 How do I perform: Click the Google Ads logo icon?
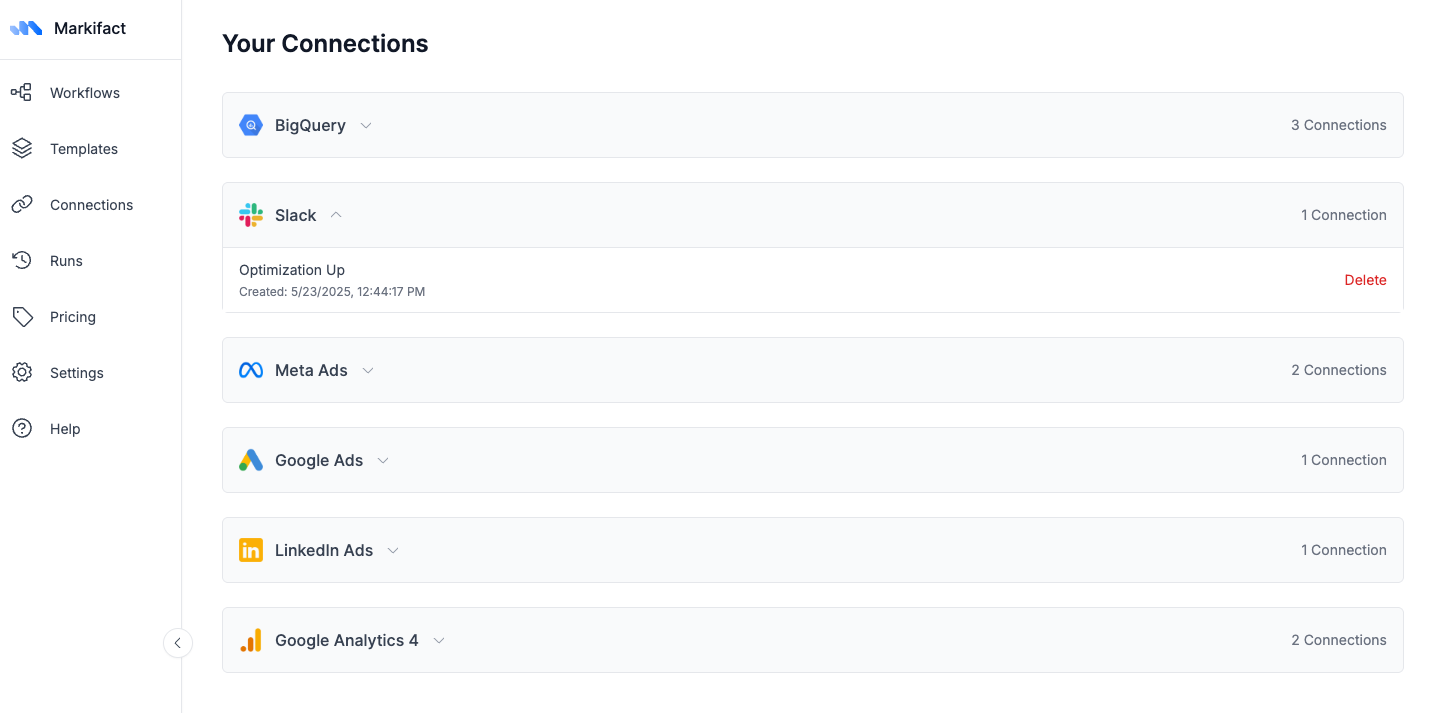tap(251, 460)
